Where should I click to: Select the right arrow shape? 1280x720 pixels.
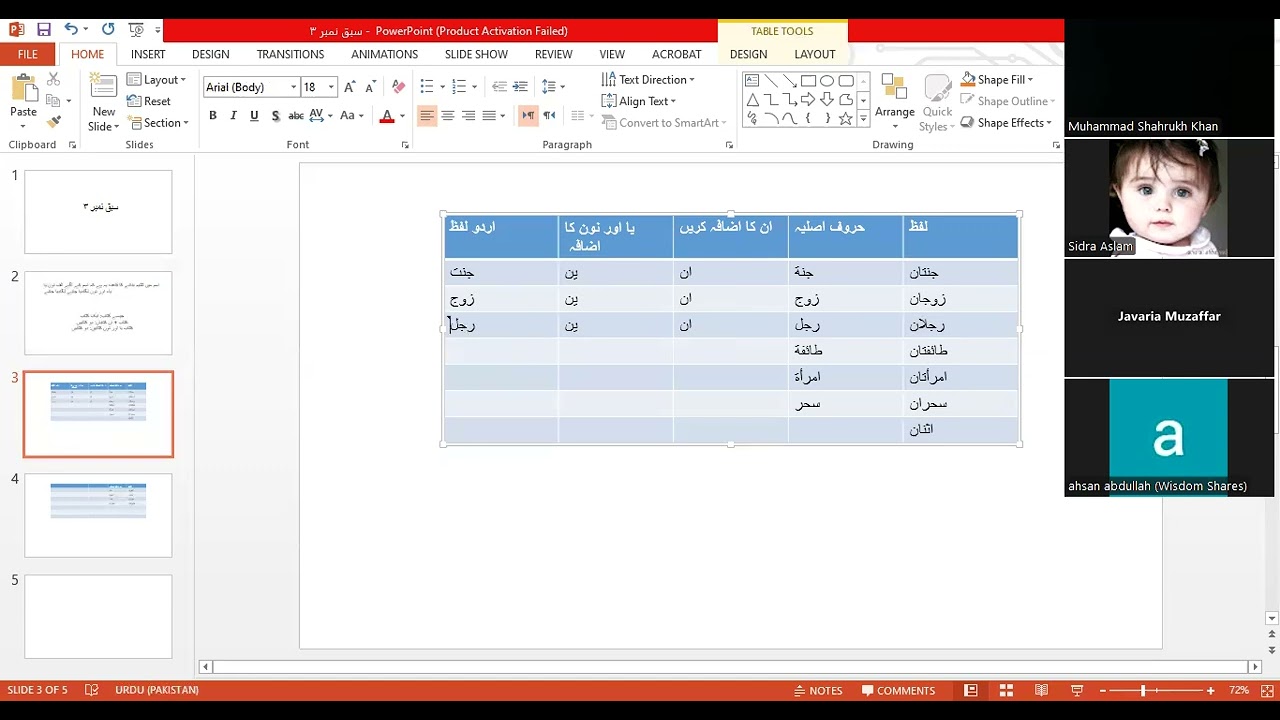click(808, 100)
